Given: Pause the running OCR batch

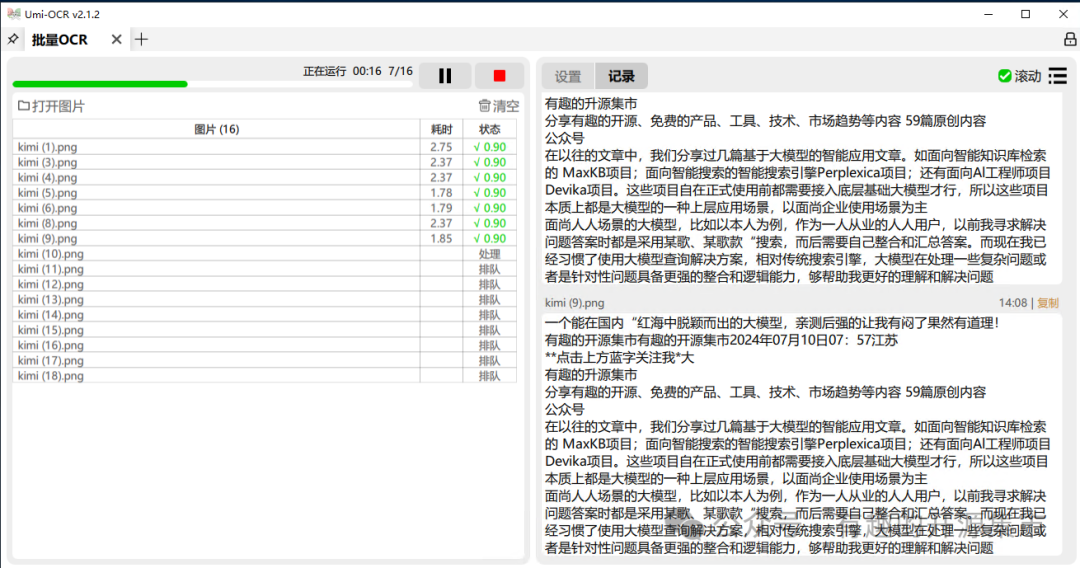Looking at the screenshot, I should (x=445, y=76).
